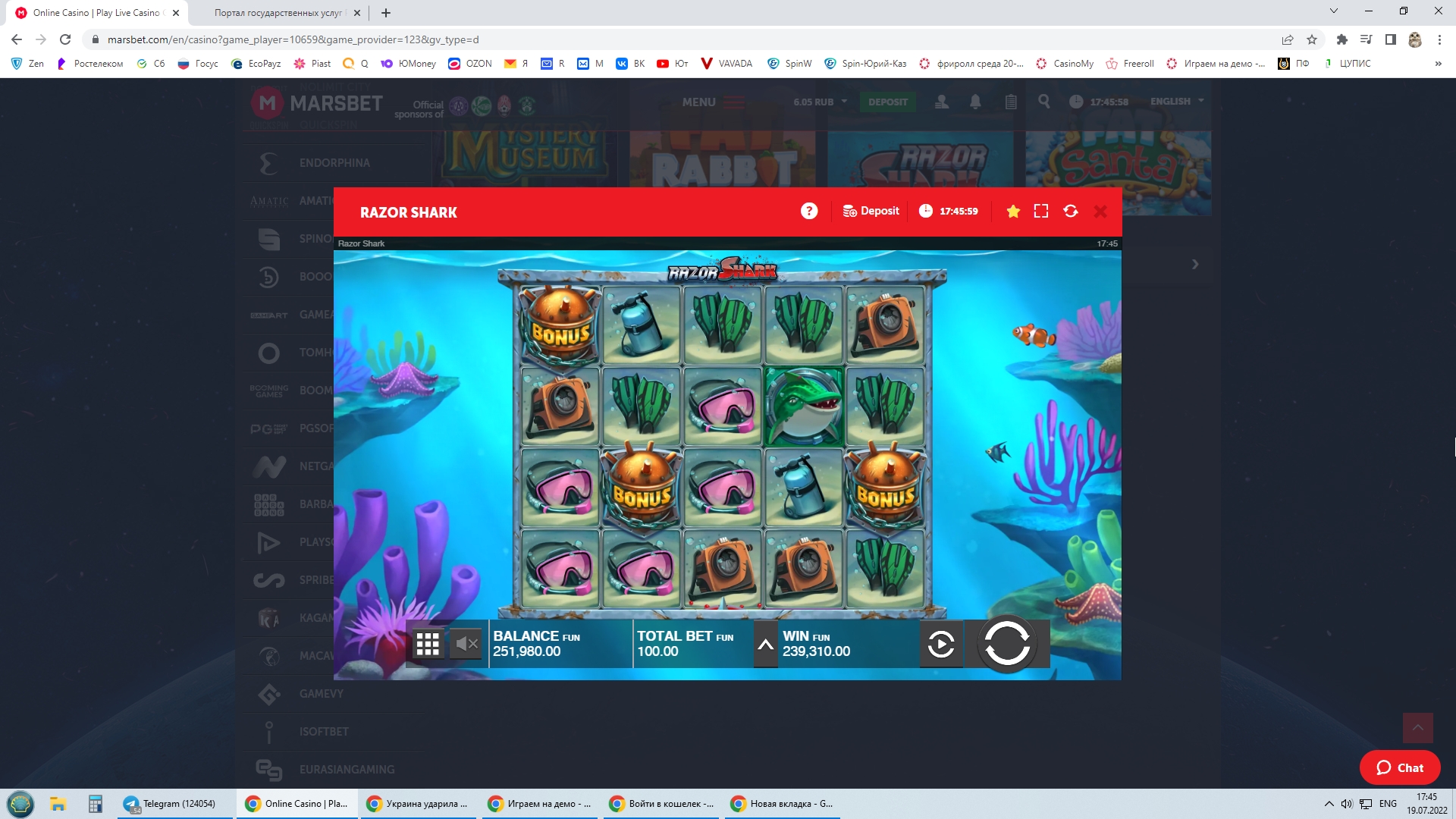
Task: Click the green DEPOSIT button
Action: (887, 102)
